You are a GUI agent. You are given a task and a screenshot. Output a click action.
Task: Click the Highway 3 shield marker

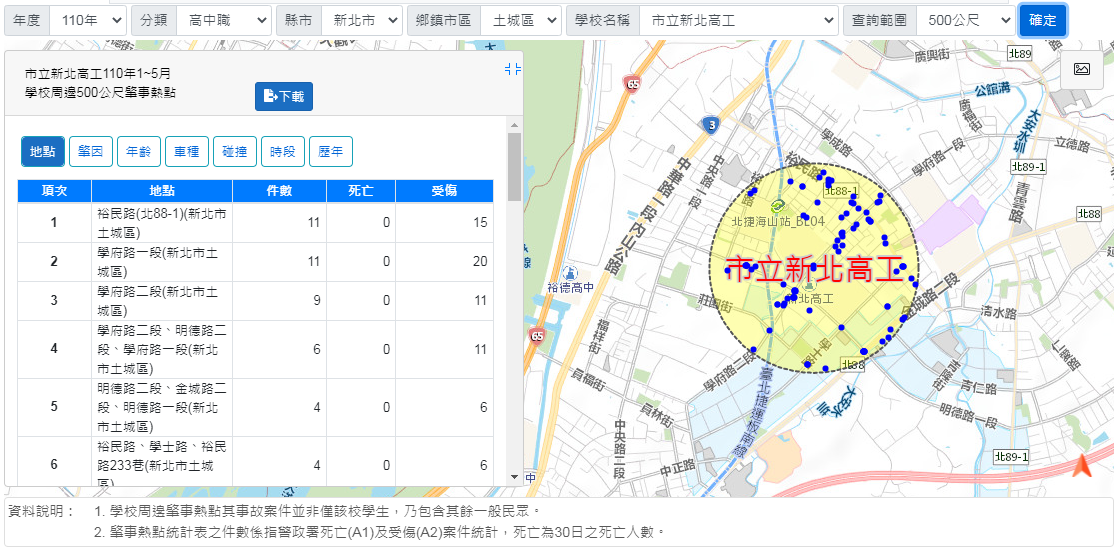click(711, 125)
